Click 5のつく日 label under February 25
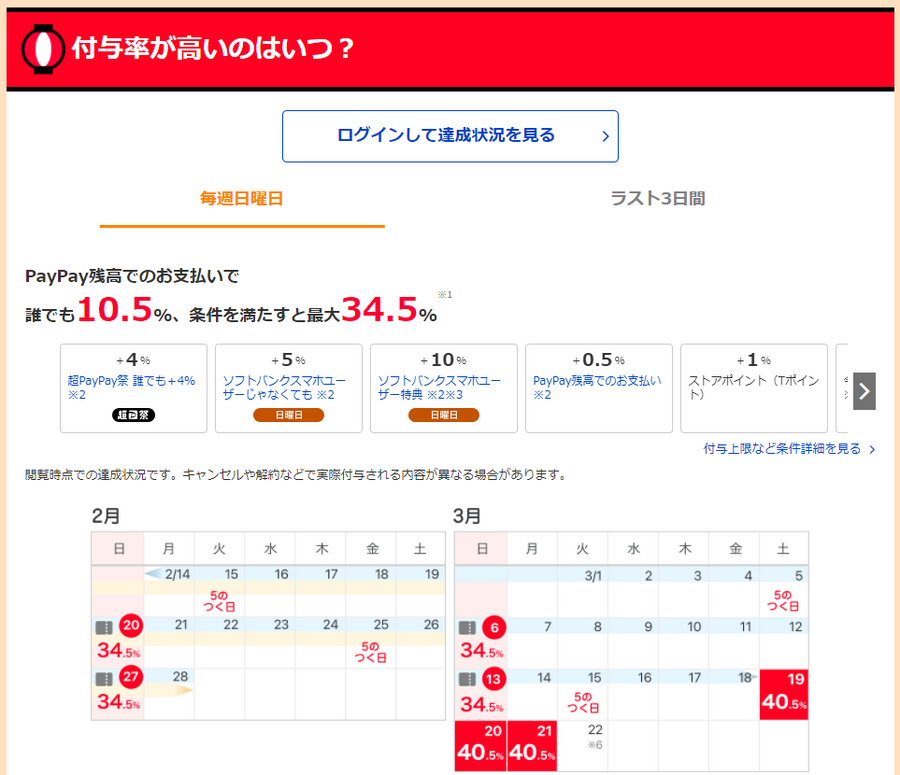900x775 pixels. (370, 652)
